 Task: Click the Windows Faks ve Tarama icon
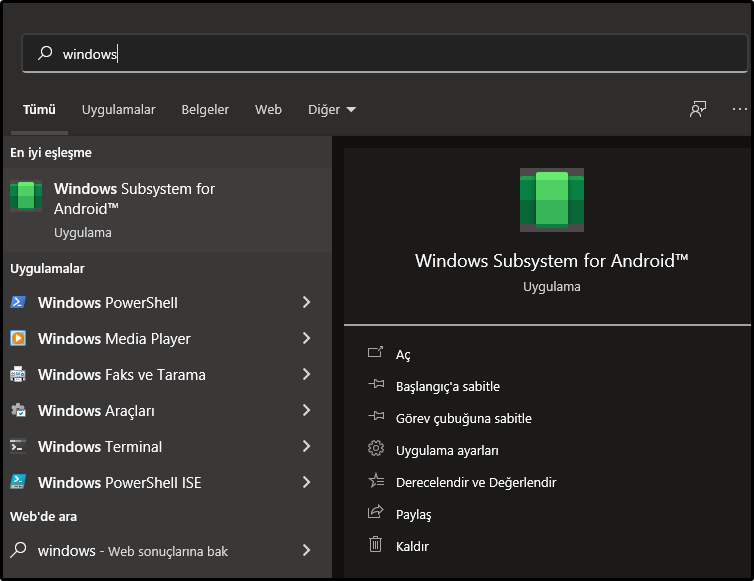tap(18, 375)
